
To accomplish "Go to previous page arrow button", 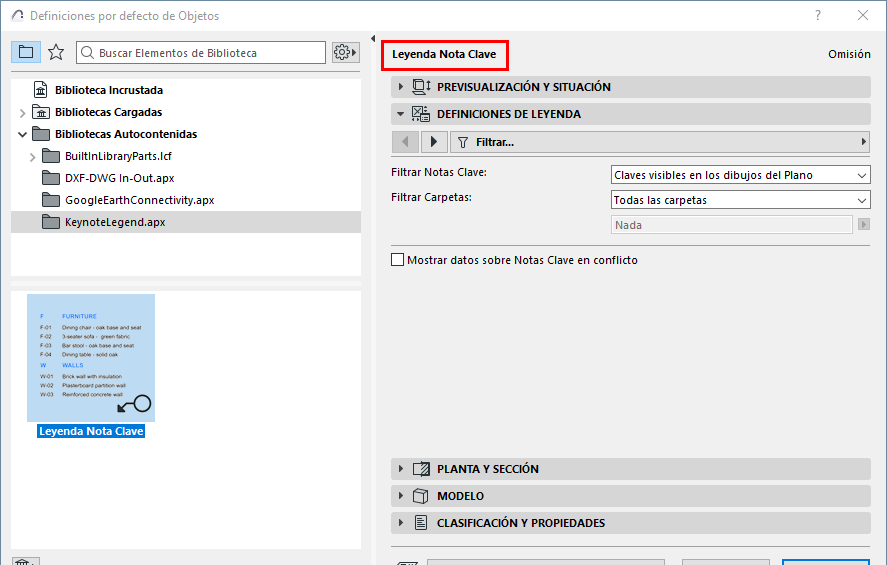I will pos(405,142).
